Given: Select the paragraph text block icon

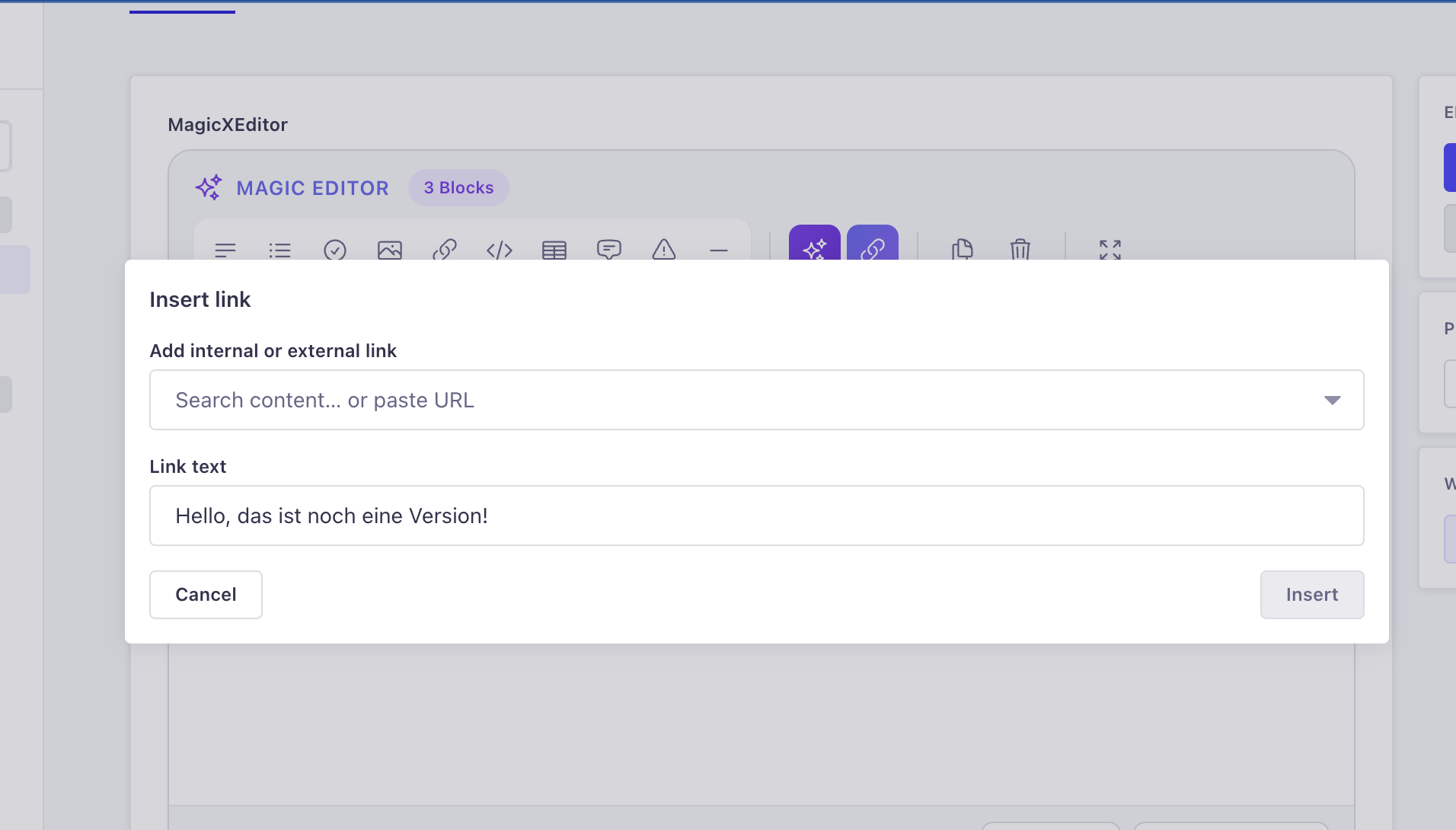Looking at the screenshot, I should pos(225,249).
